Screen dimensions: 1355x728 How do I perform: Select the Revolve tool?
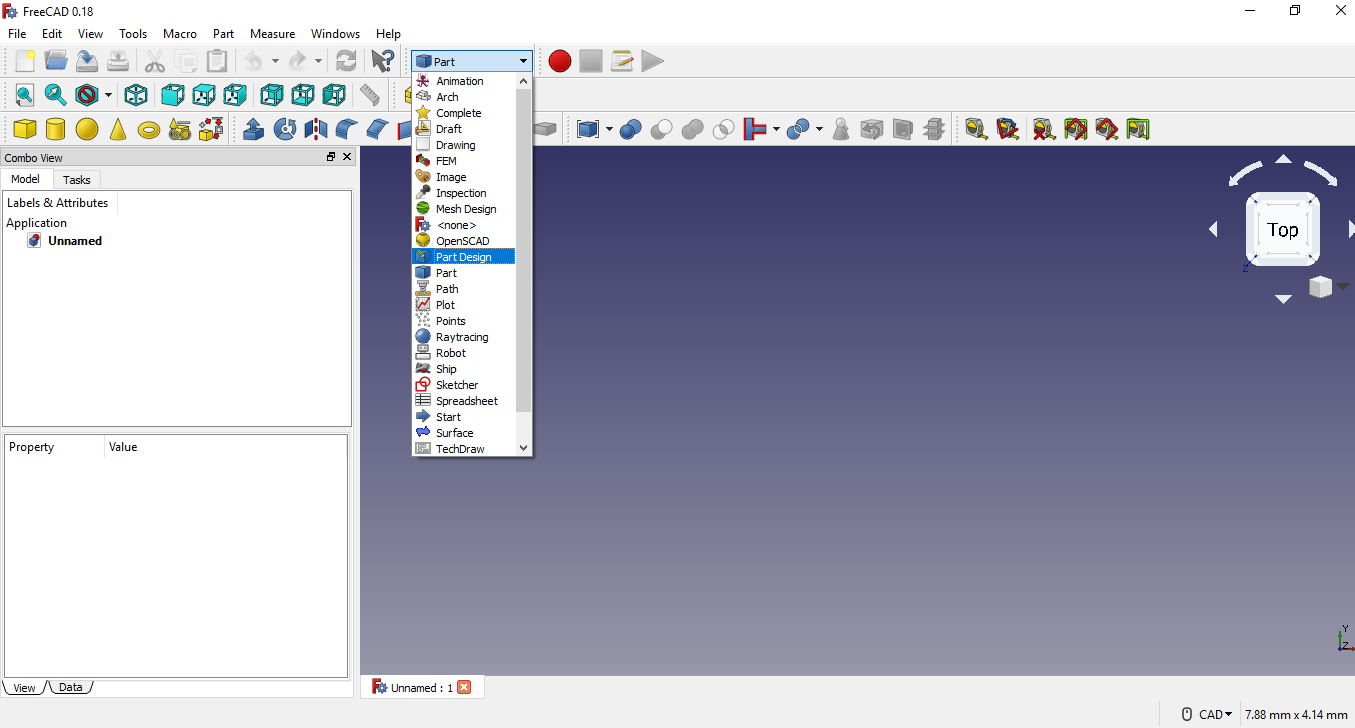(285, 129)
